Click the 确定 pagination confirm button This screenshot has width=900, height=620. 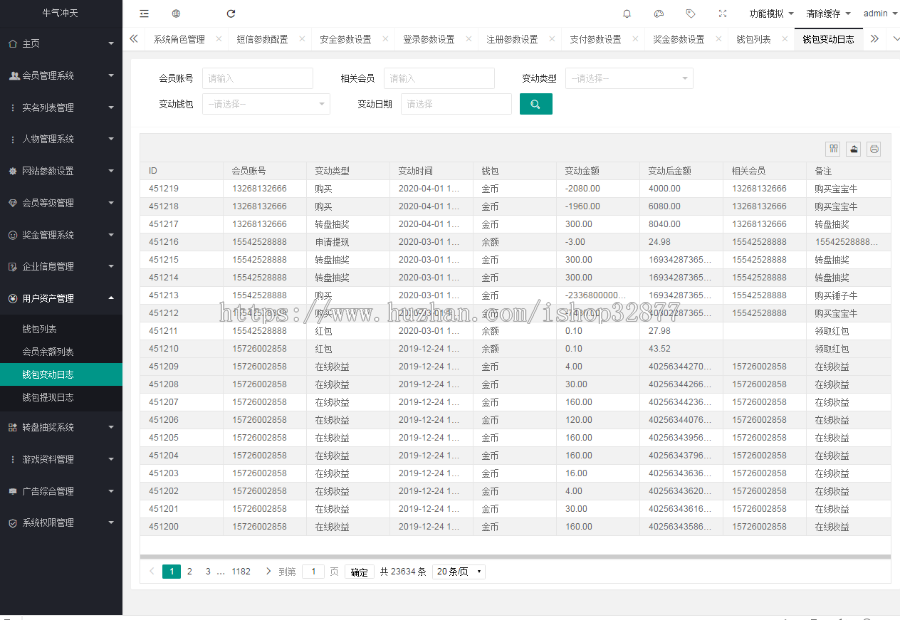359,570
